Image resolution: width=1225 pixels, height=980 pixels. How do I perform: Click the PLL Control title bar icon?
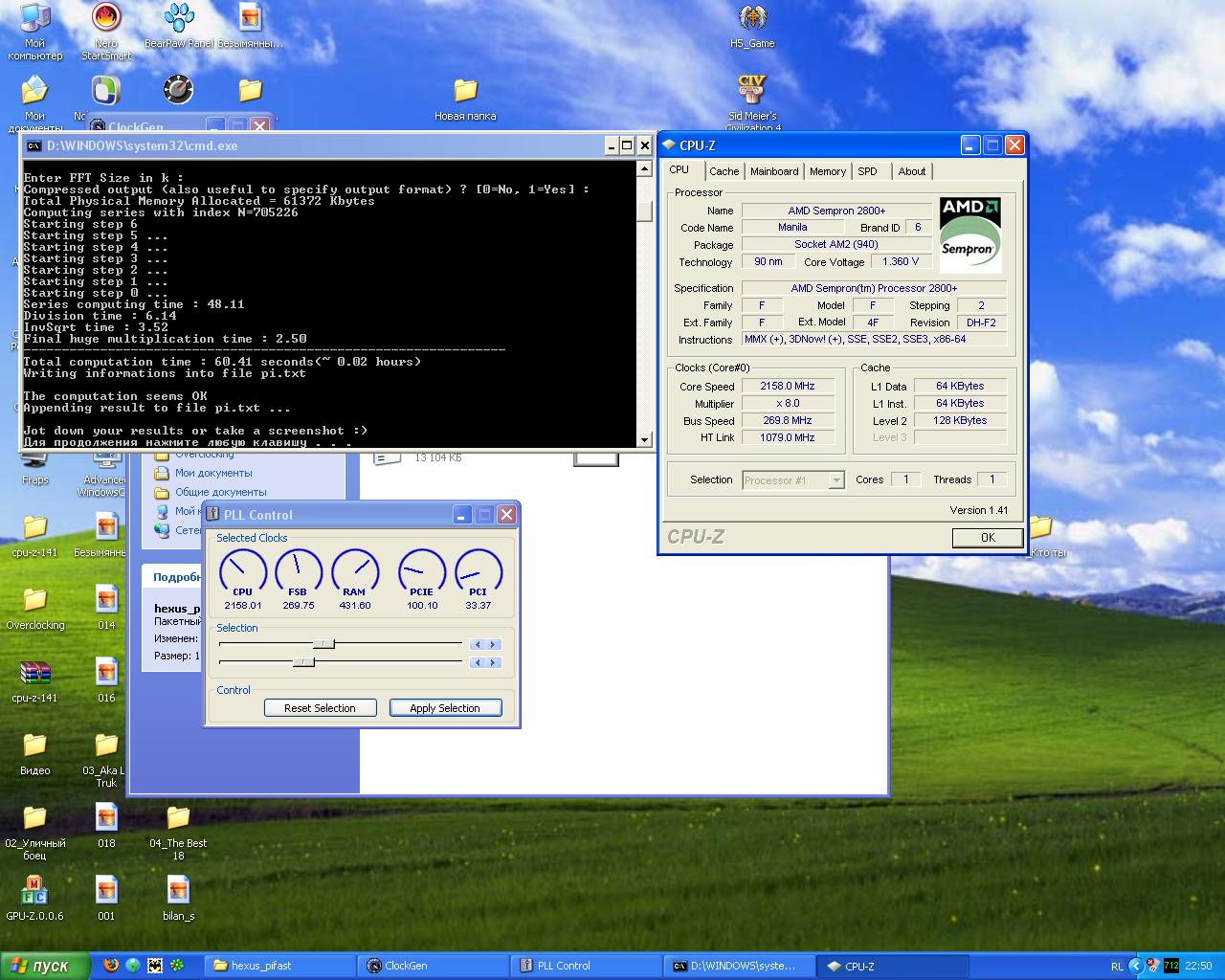tap(213, 514)
